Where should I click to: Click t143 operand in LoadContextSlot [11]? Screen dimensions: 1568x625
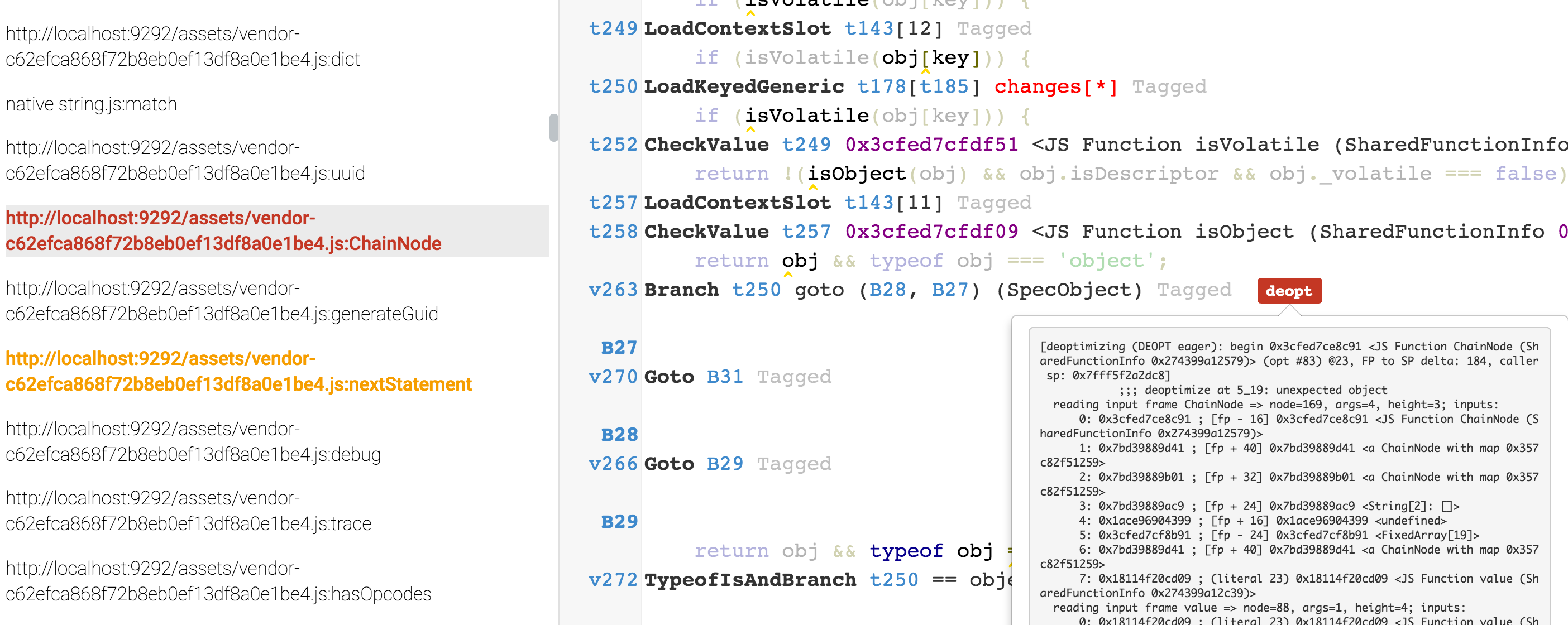869,202
